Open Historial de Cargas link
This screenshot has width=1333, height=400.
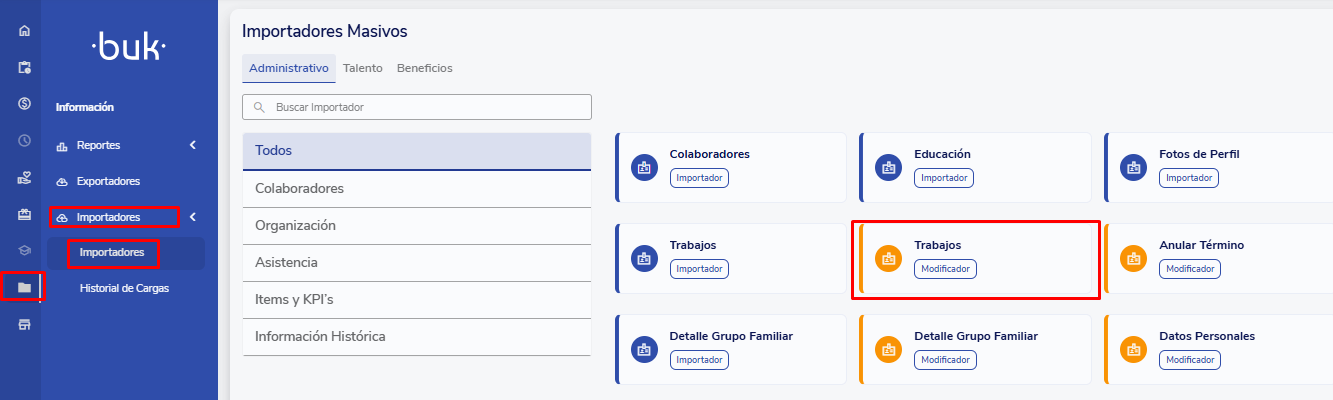coord(124,289)
